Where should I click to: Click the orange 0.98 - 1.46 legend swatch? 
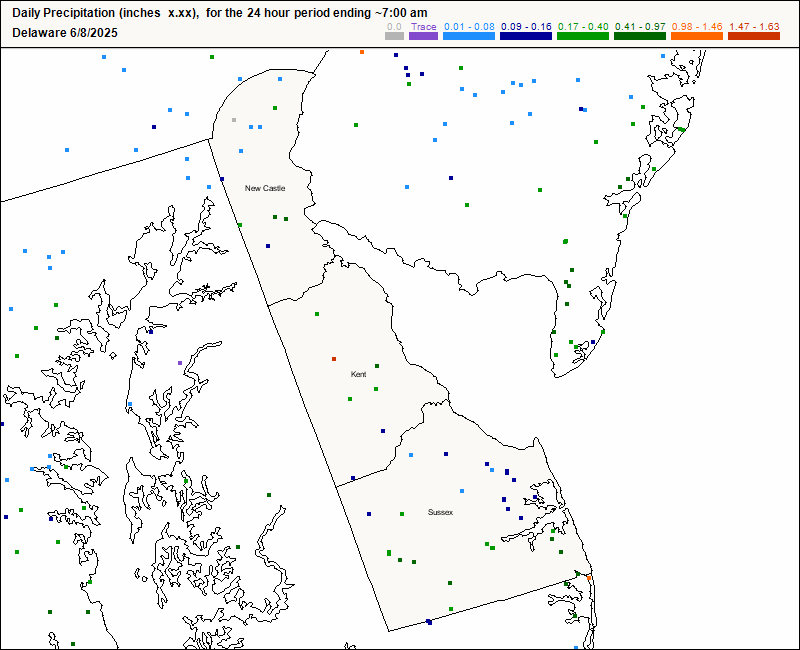(697, 36)
